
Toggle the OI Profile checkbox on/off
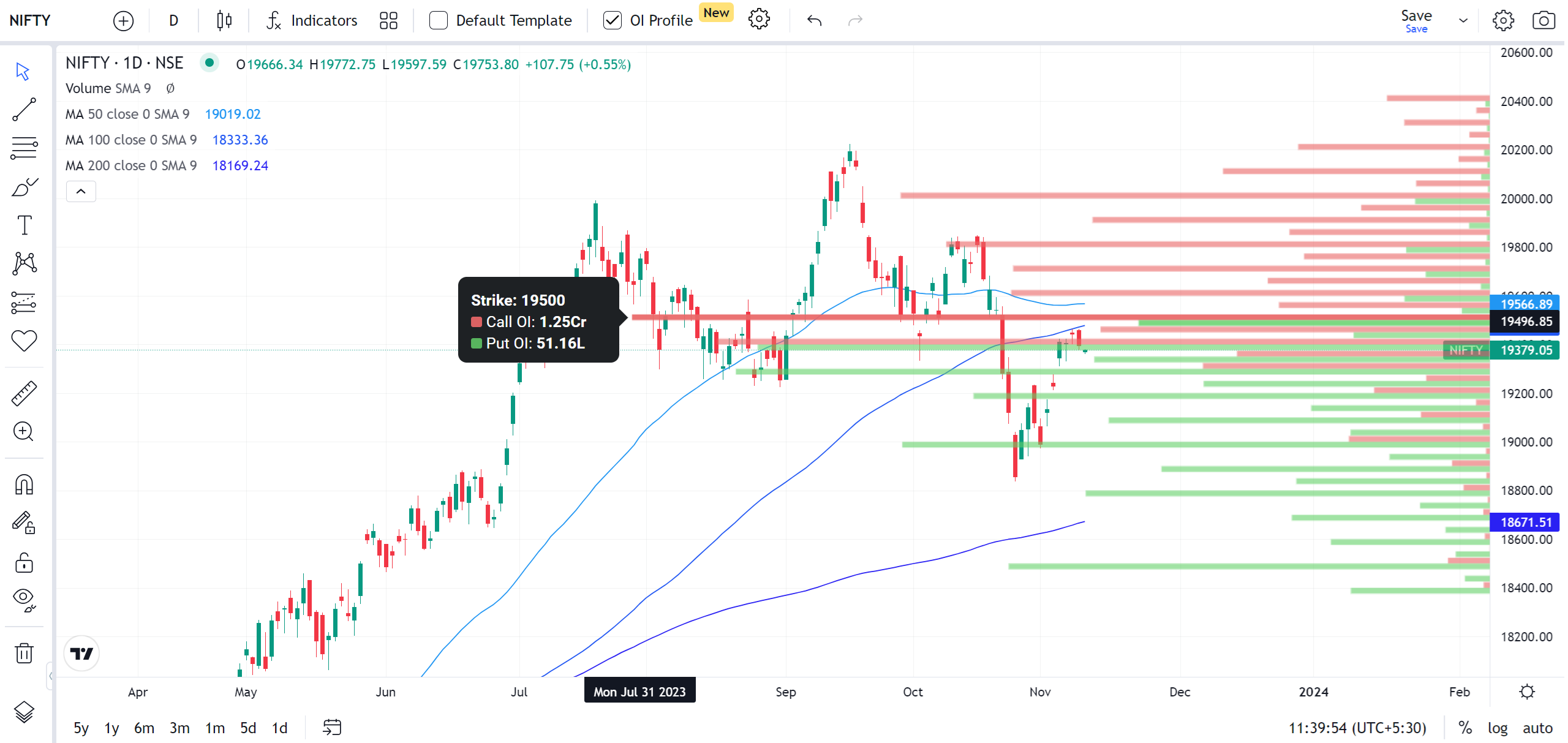point(611,20)
